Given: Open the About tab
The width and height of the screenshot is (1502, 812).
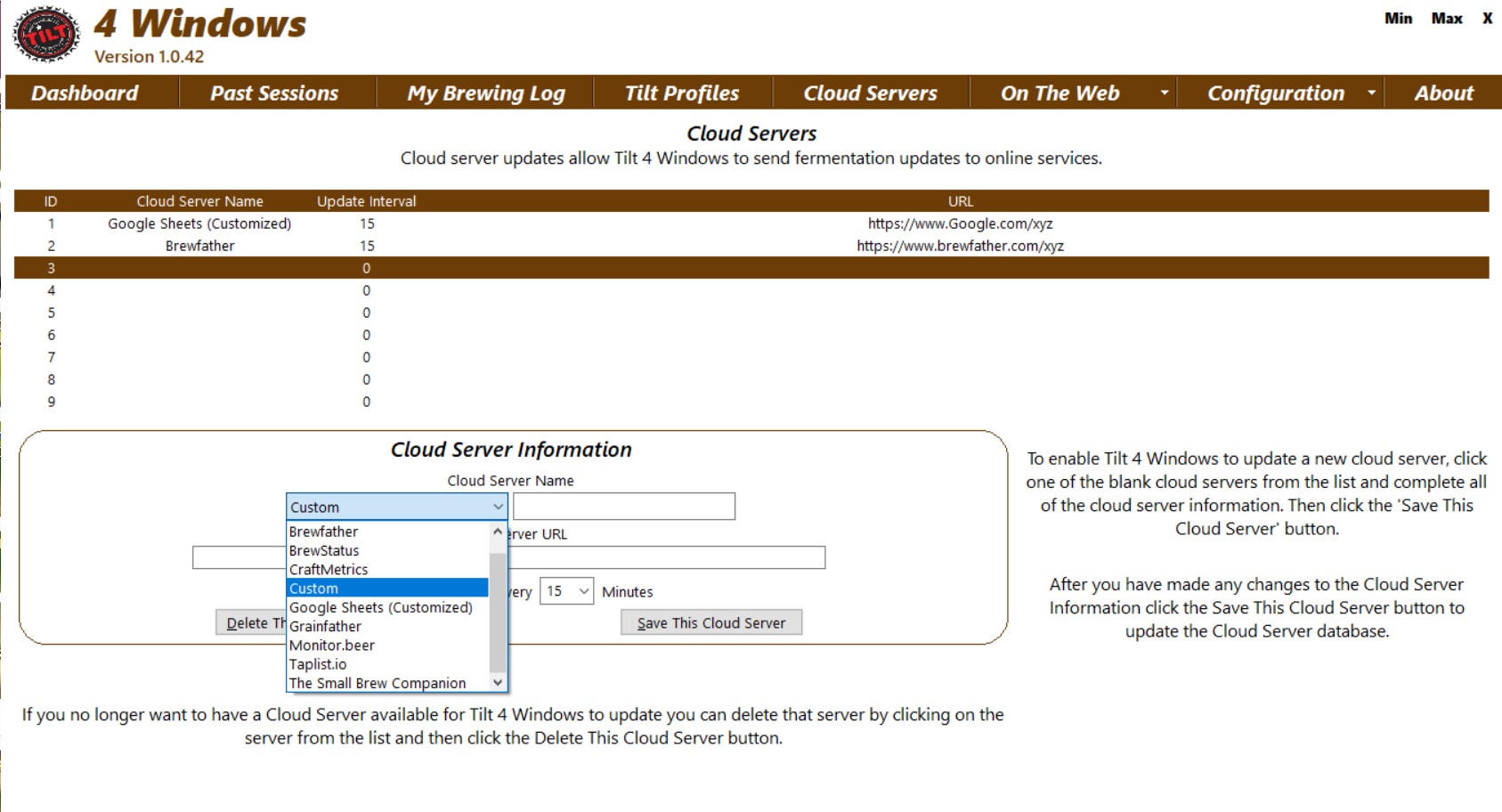Looking at the screenshot, I should click(x=1443, y=93).
